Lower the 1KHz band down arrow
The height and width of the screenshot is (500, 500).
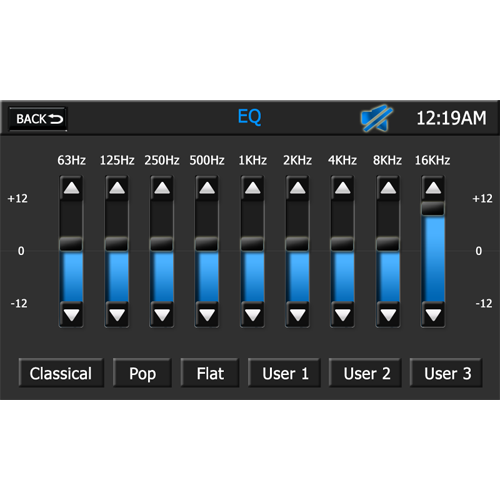(x=252, y=314)
